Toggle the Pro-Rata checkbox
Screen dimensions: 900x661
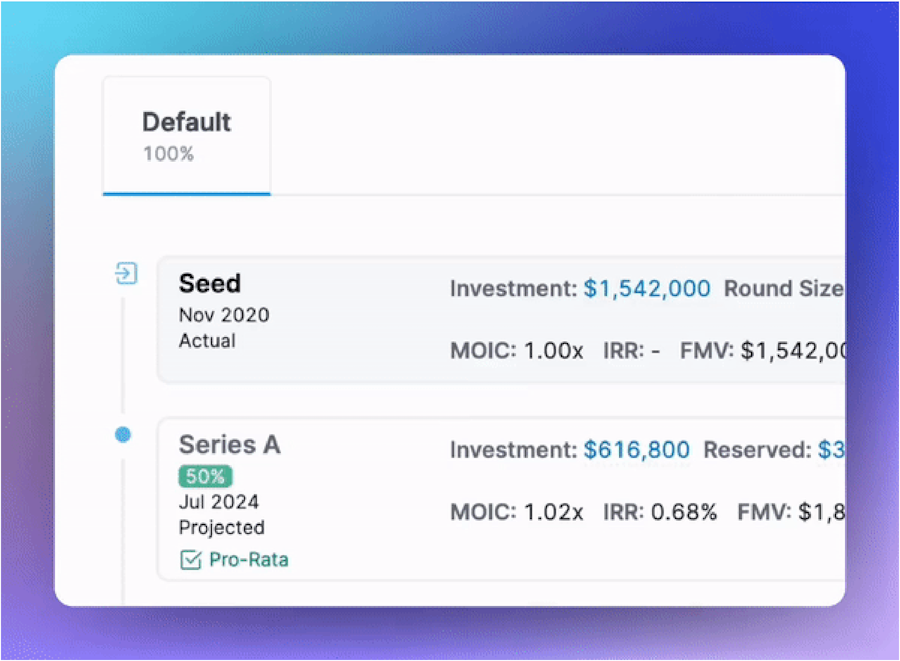191,559
